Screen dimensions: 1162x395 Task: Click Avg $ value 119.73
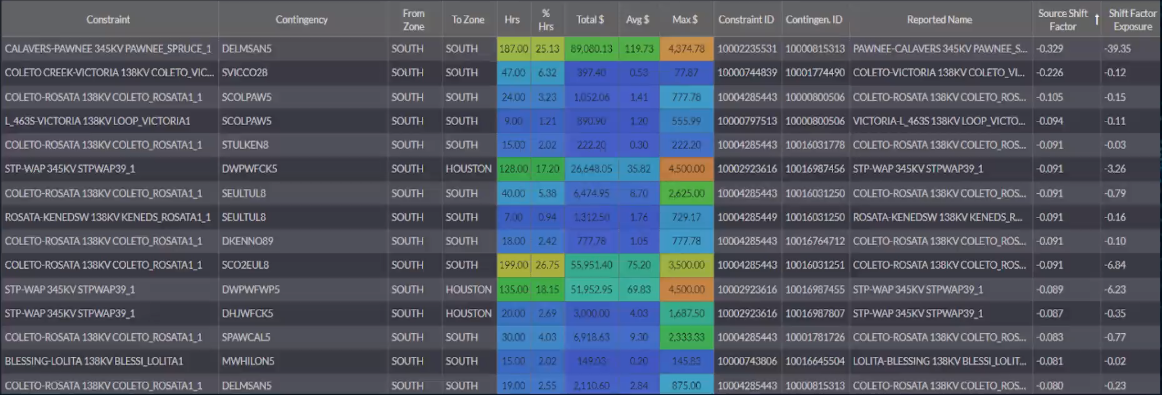pyautogui.click(x=639, y=49)
